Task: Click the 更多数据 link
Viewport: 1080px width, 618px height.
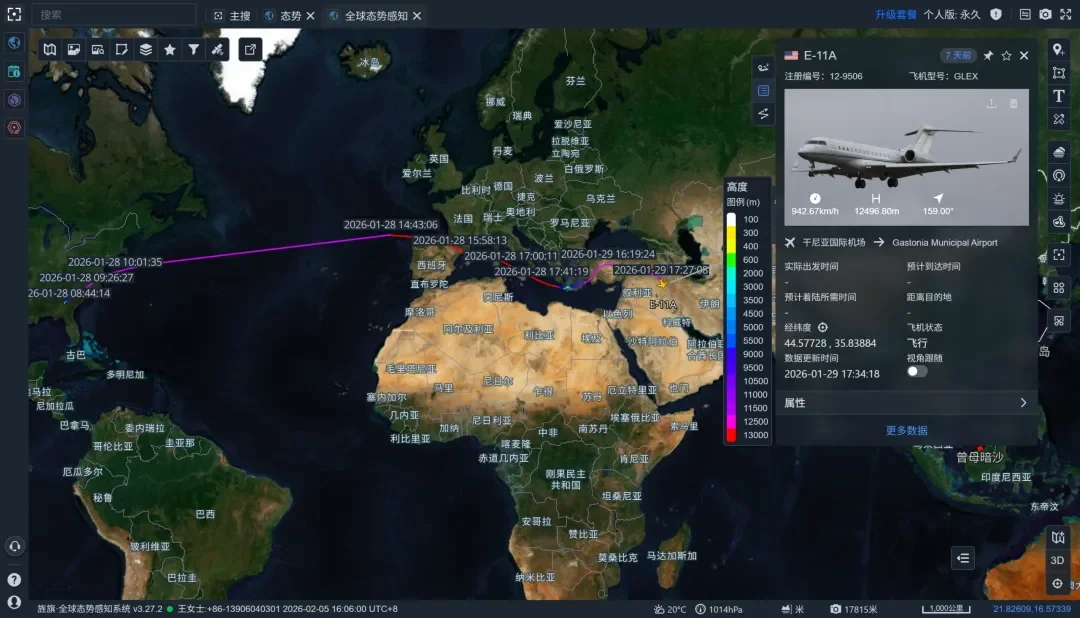Action: click(906, 431)
